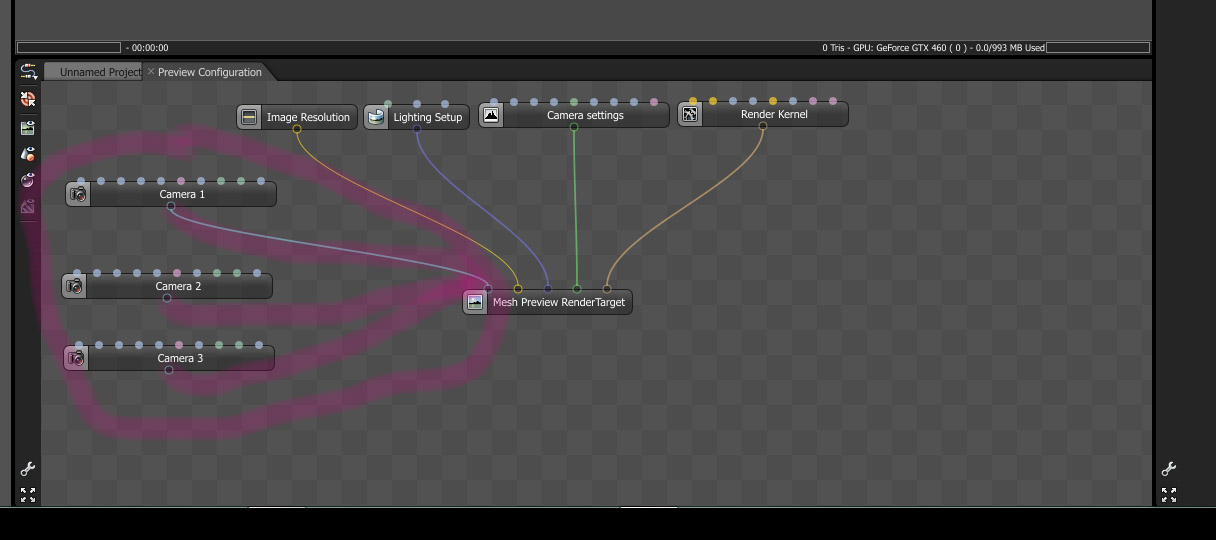Viewport: 1216px width, 540px height.
Task: Select the Image Resolution node
Action: pos(297,117)
